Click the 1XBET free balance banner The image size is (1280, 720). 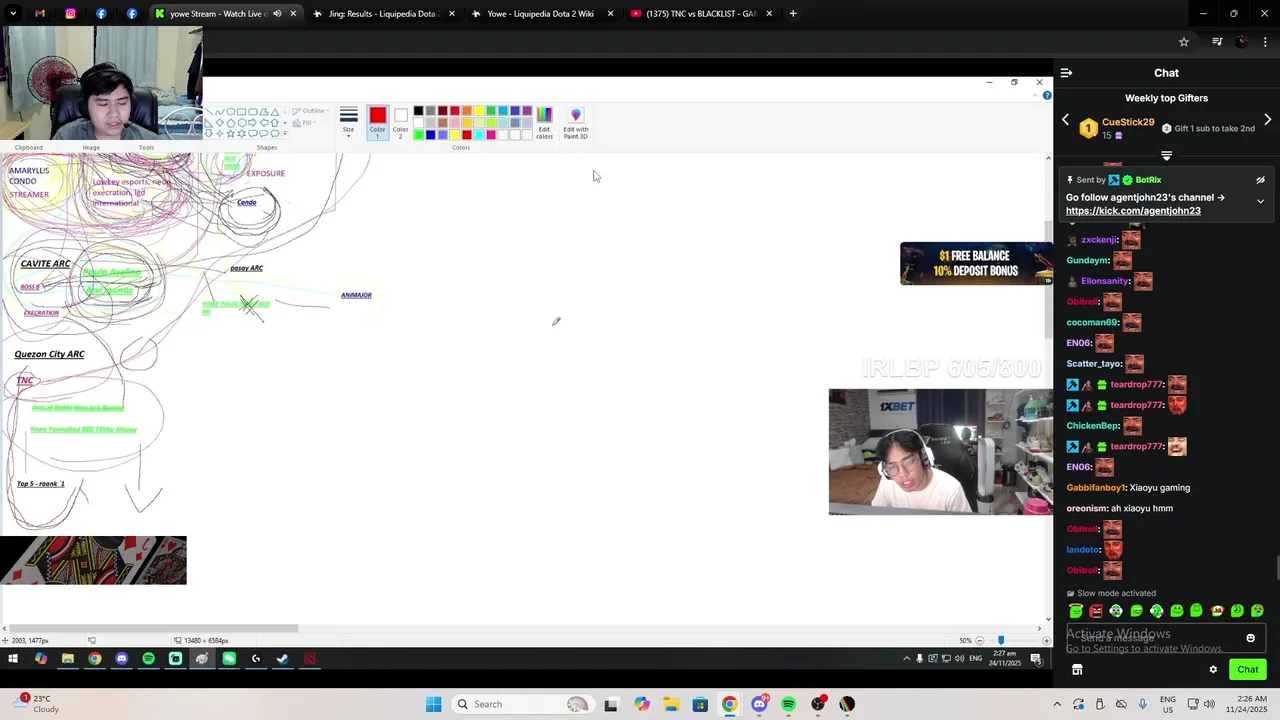(976, 264)
